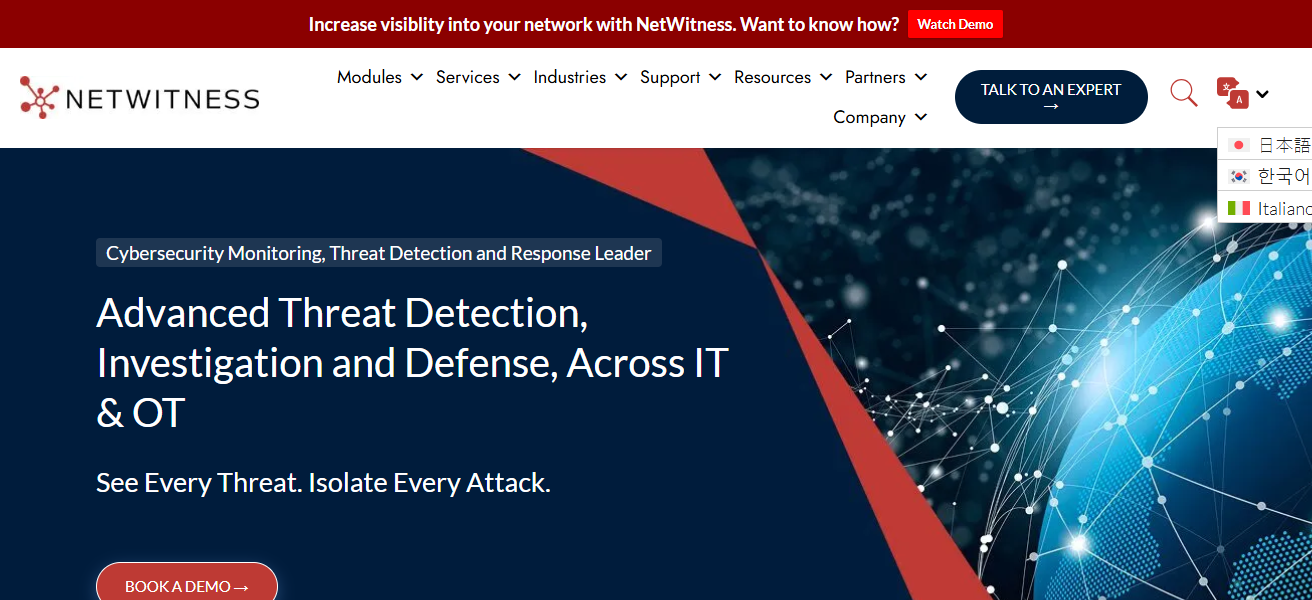This screenshot has height=600, width=1312.
Task: Click the BOOK A DEMO button
Action: [x=186, y=588]
